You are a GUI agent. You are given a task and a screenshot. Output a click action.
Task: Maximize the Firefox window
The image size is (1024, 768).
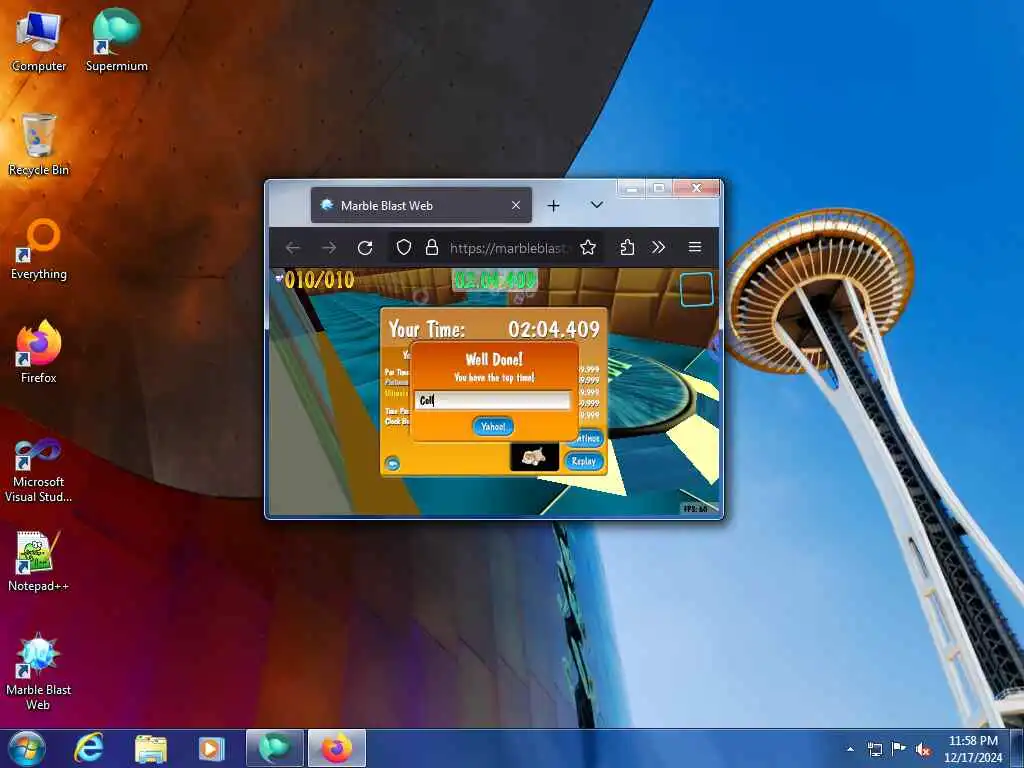pos(659,188)
